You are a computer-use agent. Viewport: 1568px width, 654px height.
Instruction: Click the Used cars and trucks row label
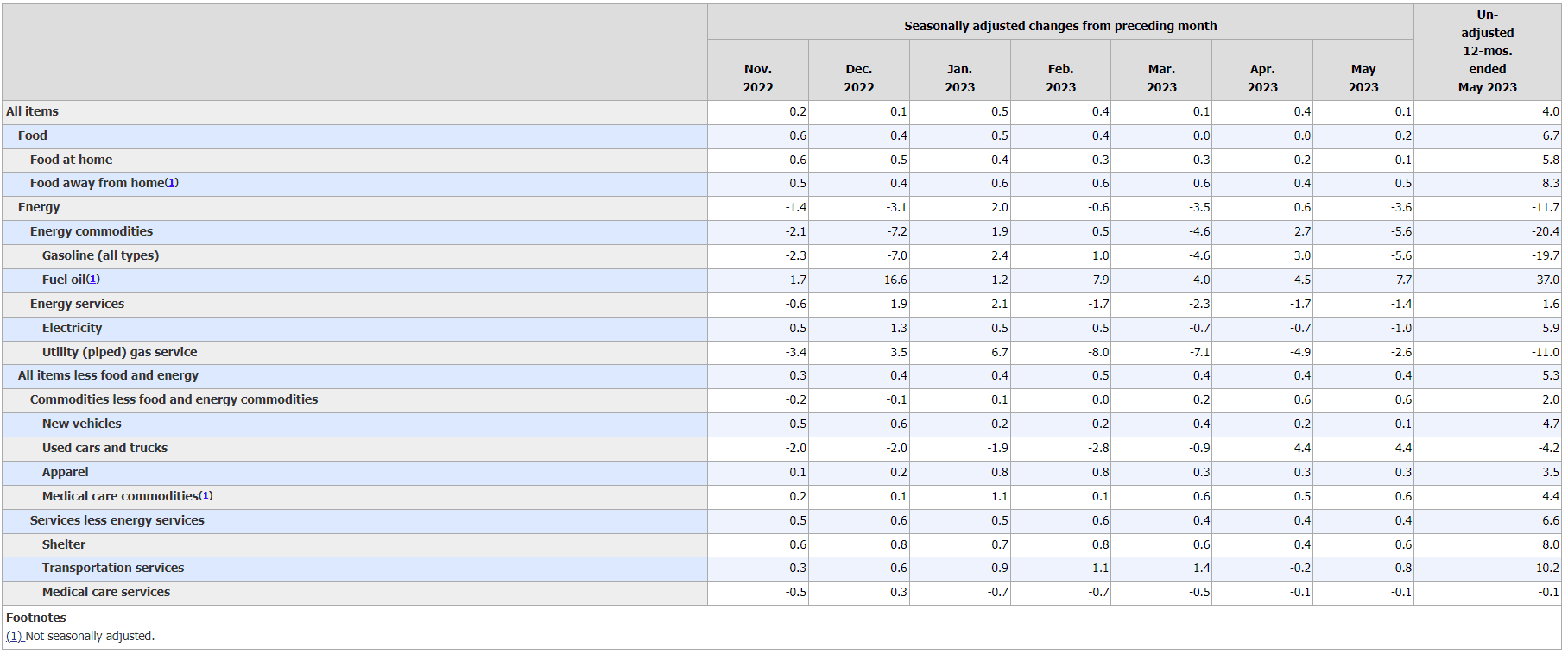point(104,448)
